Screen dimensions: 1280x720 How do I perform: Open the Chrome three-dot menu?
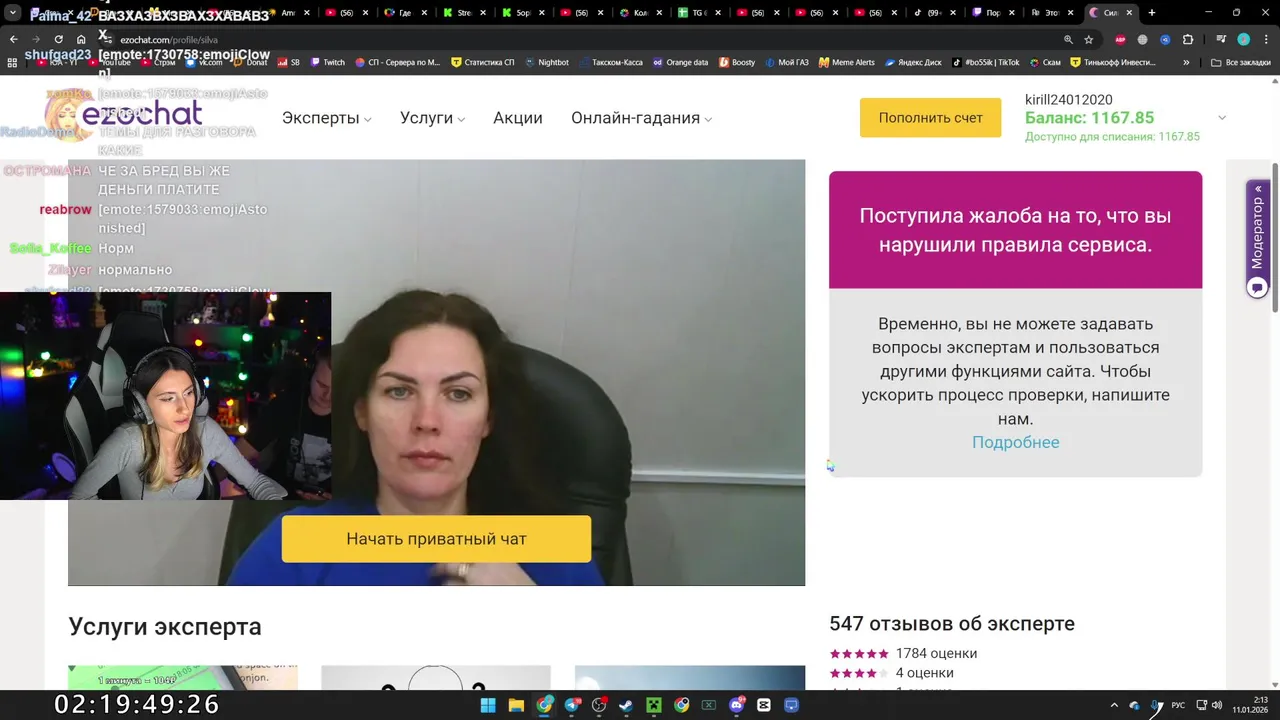click(1266, 40)
